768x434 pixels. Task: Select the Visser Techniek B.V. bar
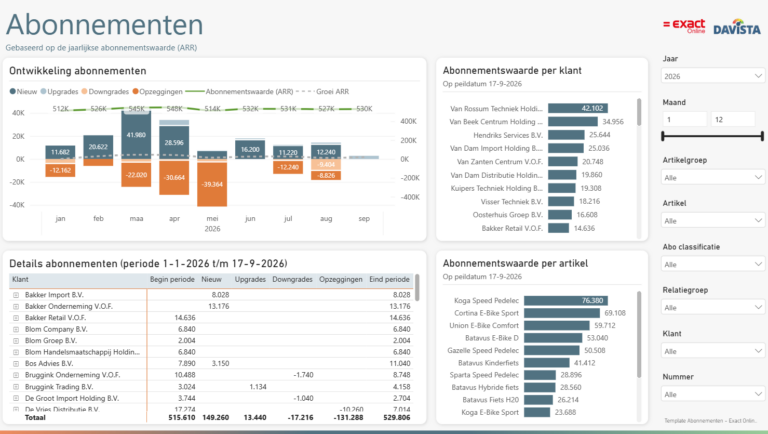tap(561, 201)
